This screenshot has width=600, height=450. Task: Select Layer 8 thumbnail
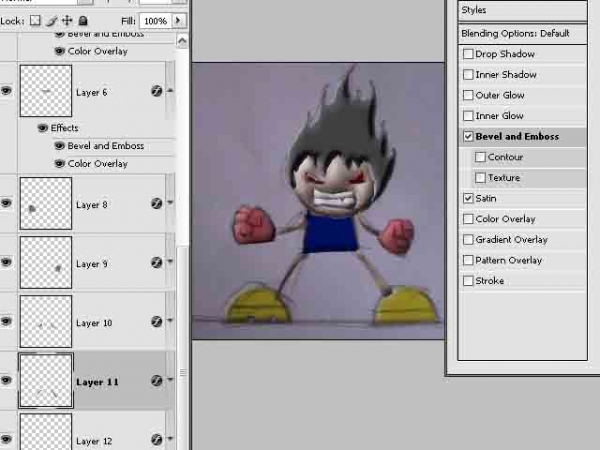pyautogui.click(x=46, y=203)
